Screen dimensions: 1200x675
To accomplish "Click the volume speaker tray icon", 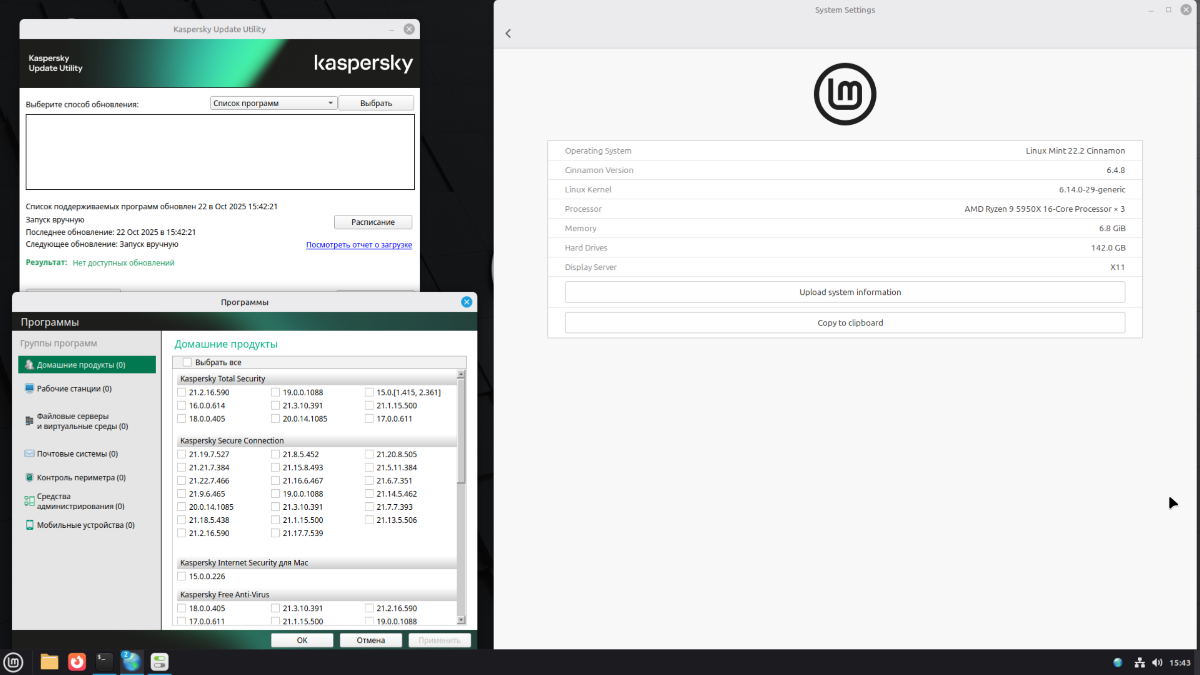I will (x=1157, y=663).
